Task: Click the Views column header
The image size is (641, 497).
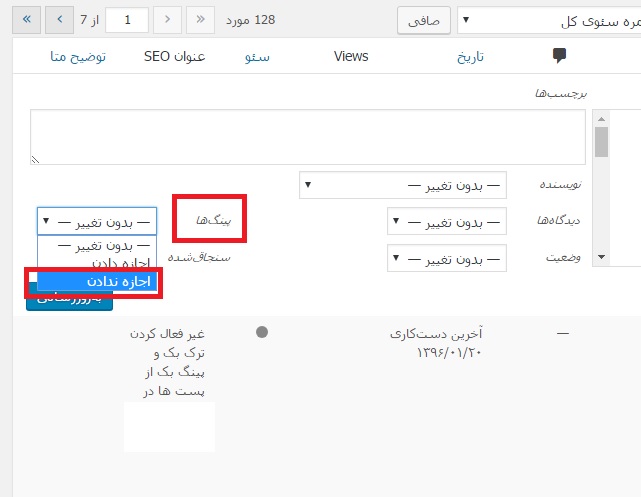Action: (x=351, y=56)
